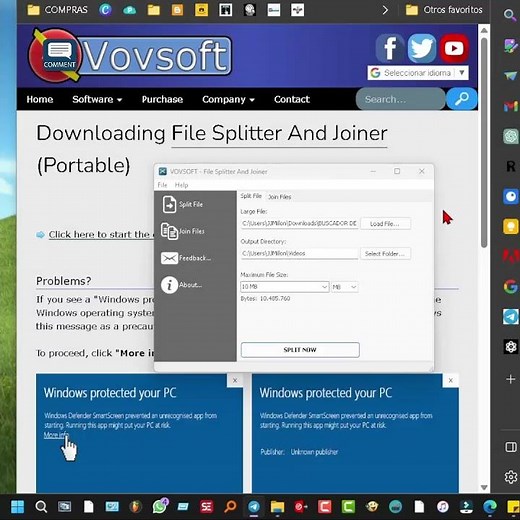The width and height of the screenshot is (520, 520).
Task: Close the right Windows protected your PC dialog
Action: point(451,380)
